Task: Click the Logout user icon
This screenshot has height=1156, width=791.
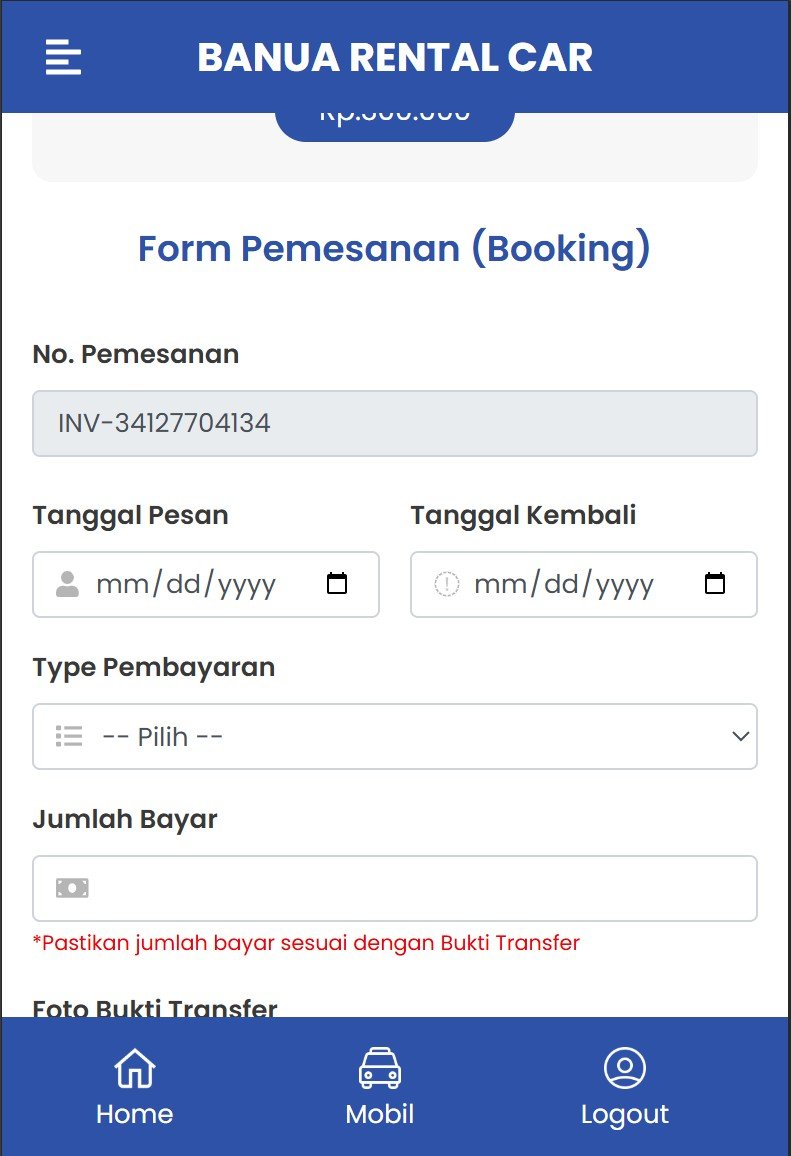Action: point(625,1068)
